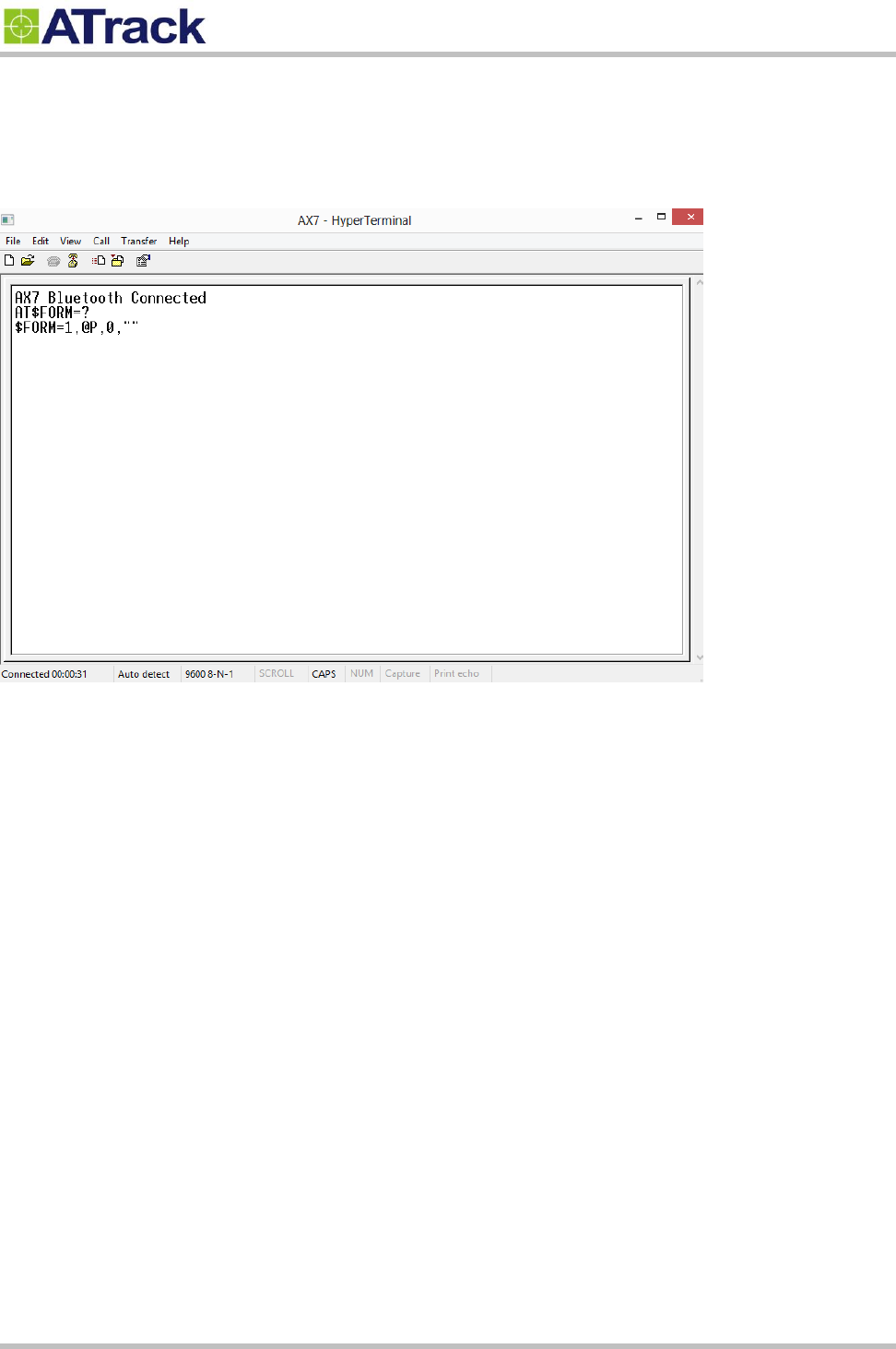
Task: Click the CAPS status indicator
Action: point(324,674)
